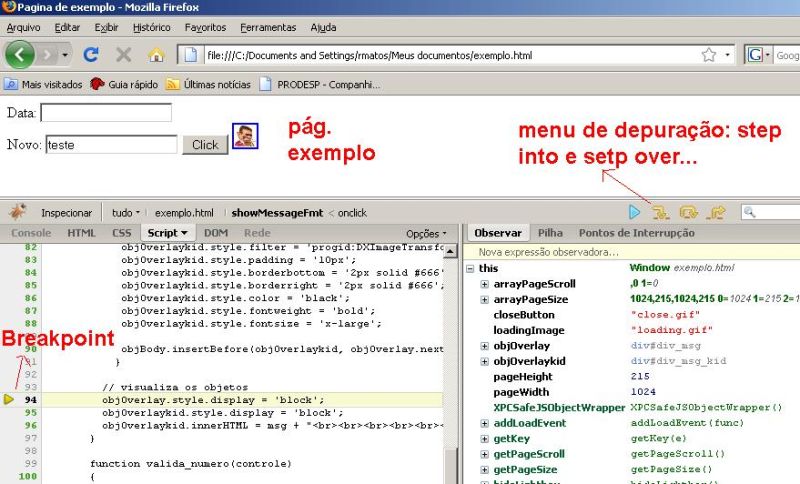Switch to the HTML tab
The image size is (800, 484).
click(81, 233)
